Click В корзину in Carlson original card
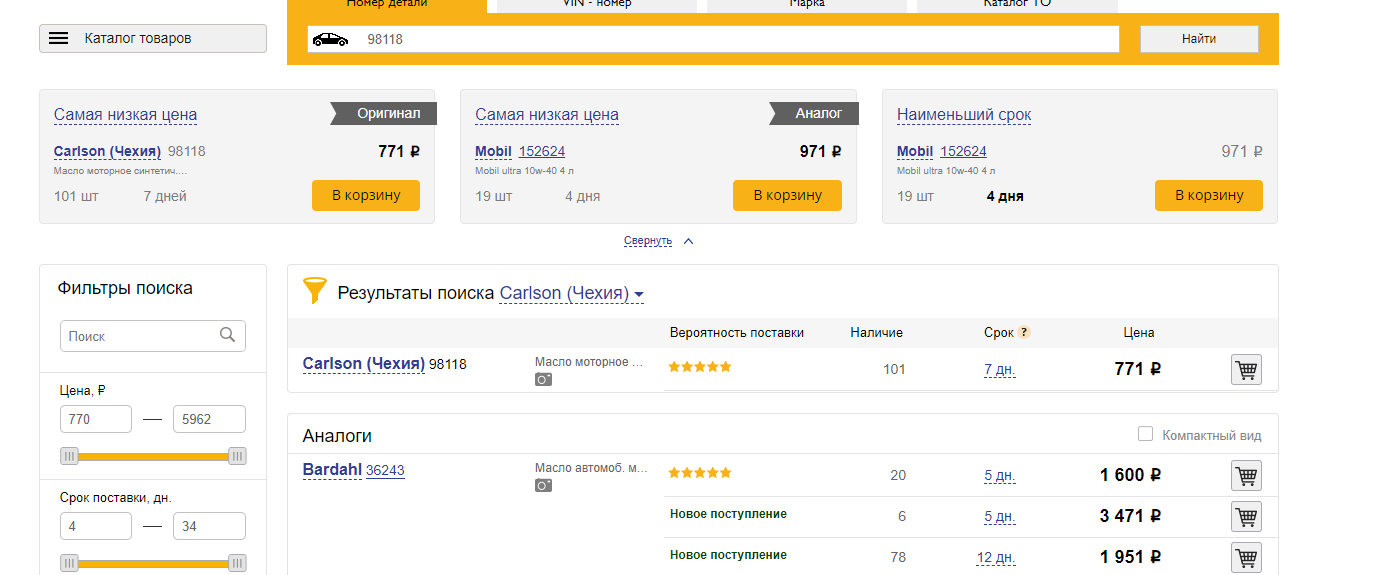The height and width of the screenshot is (575, 1384). [366, 195]
